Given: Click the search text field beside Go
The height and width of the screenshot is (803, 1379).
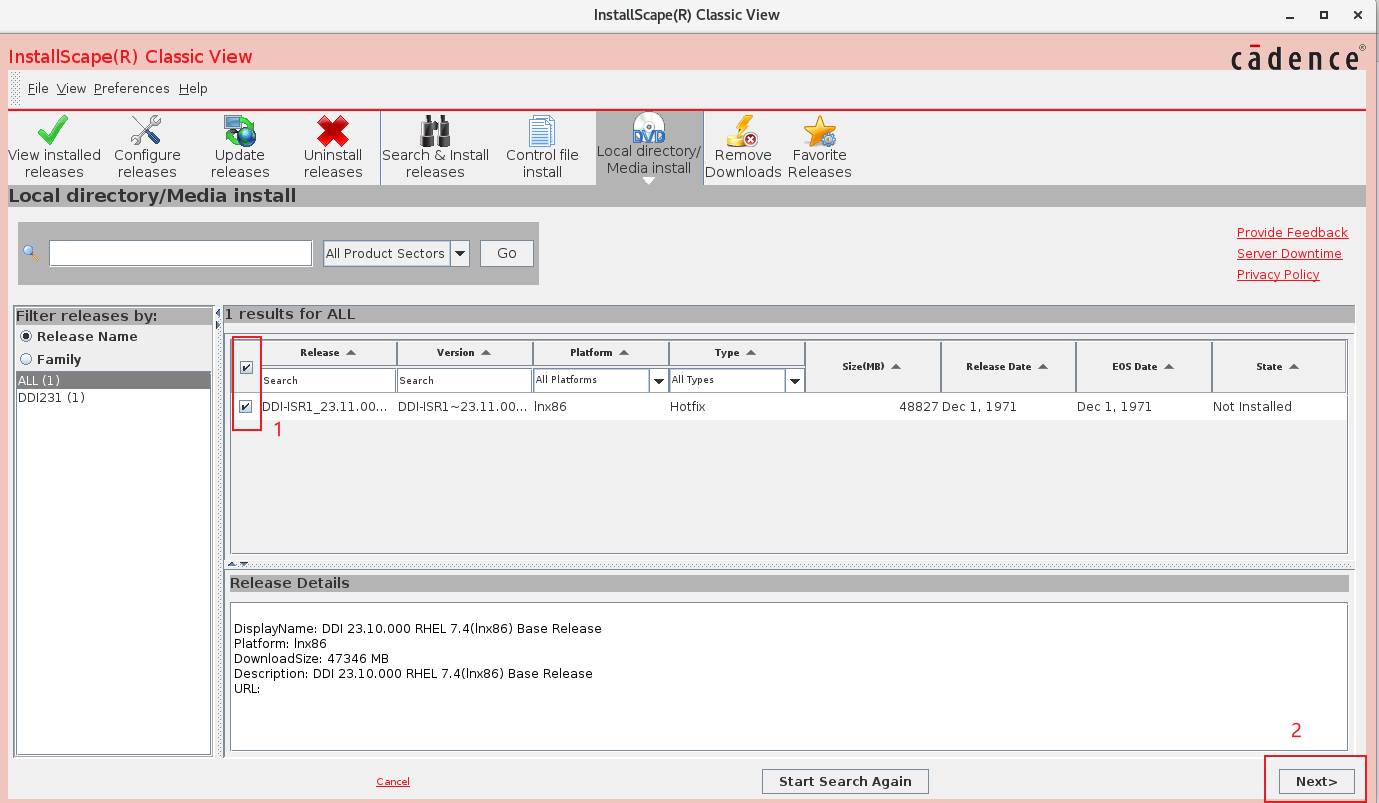Looking at the screenshot, I should pyautogui.click(x=181, y=254).
